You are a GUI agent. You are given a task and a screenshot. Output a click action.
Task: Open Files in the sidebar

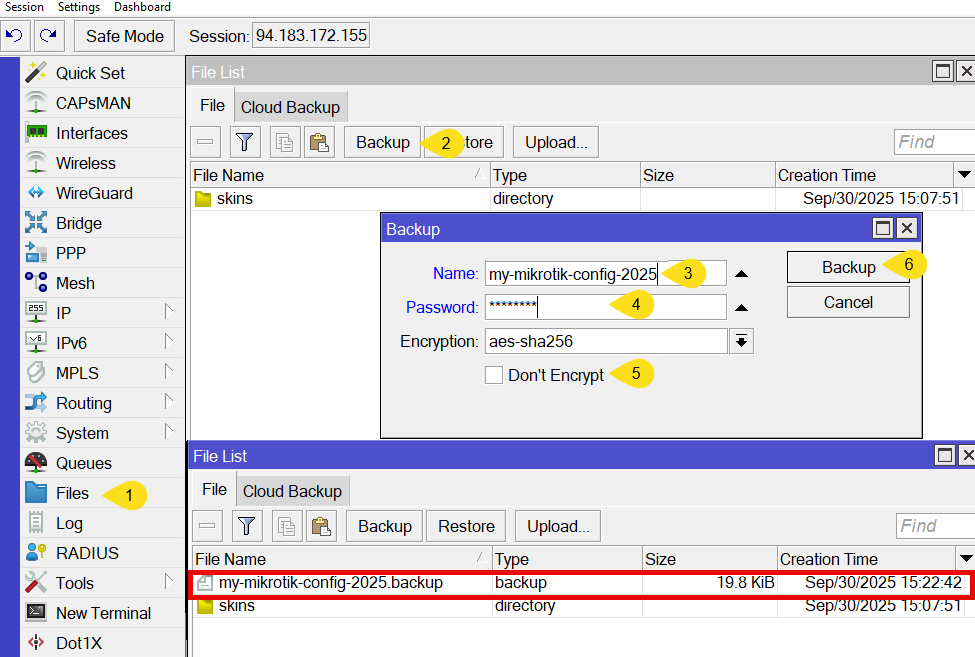(x=72, y=493)
